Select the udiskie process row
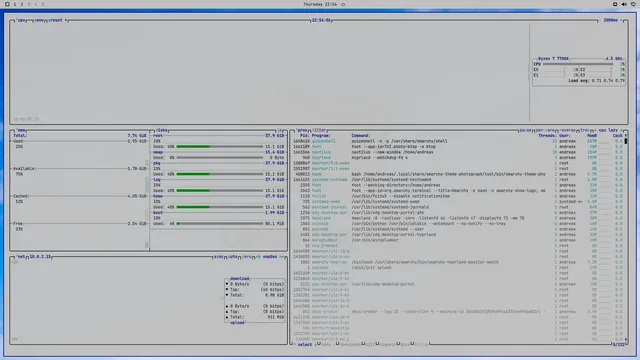 pyautogui.click(x=457, y=224)
